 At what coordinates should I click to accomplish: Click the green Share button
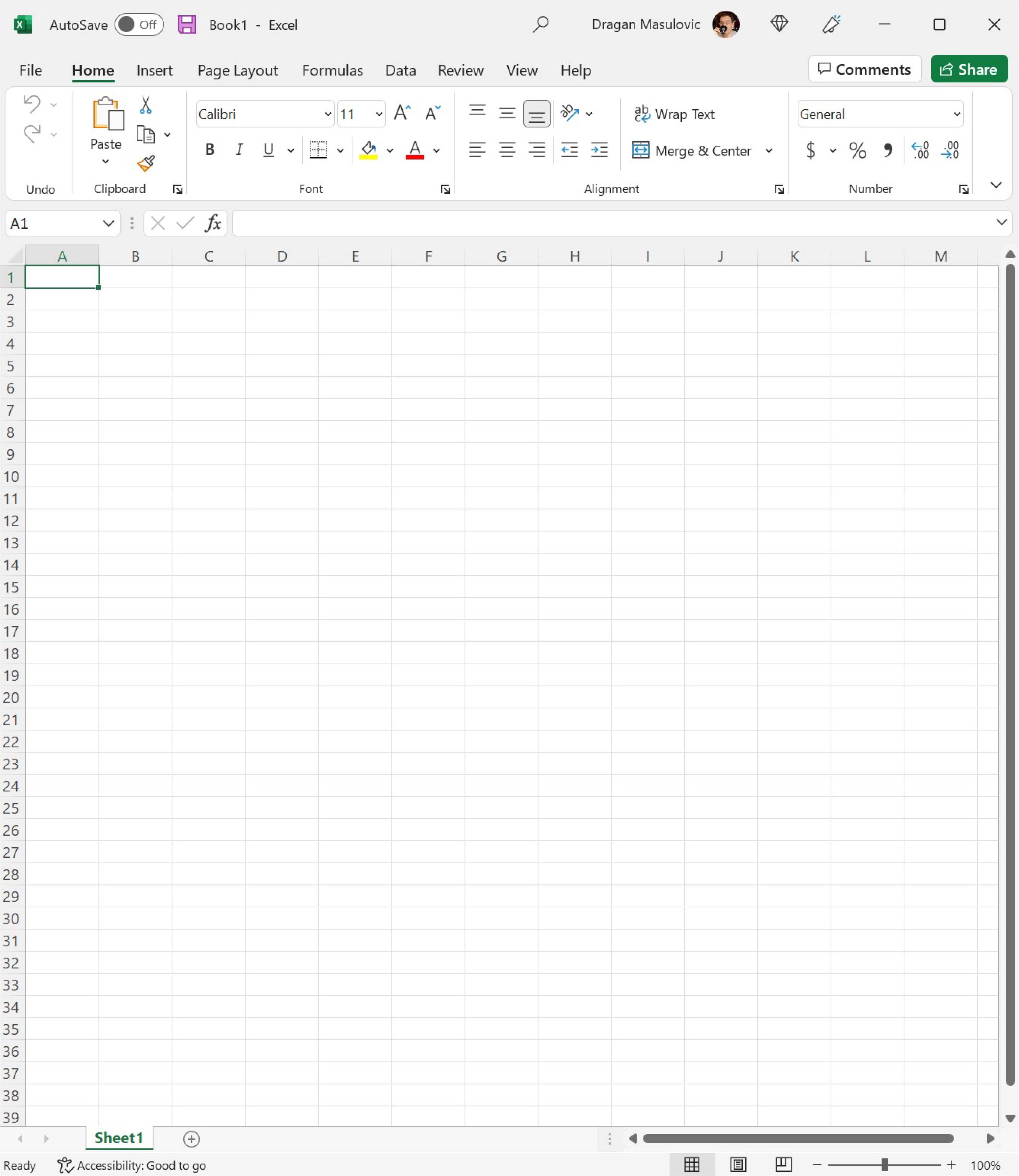pyautogui.click(x=969, y=69)
